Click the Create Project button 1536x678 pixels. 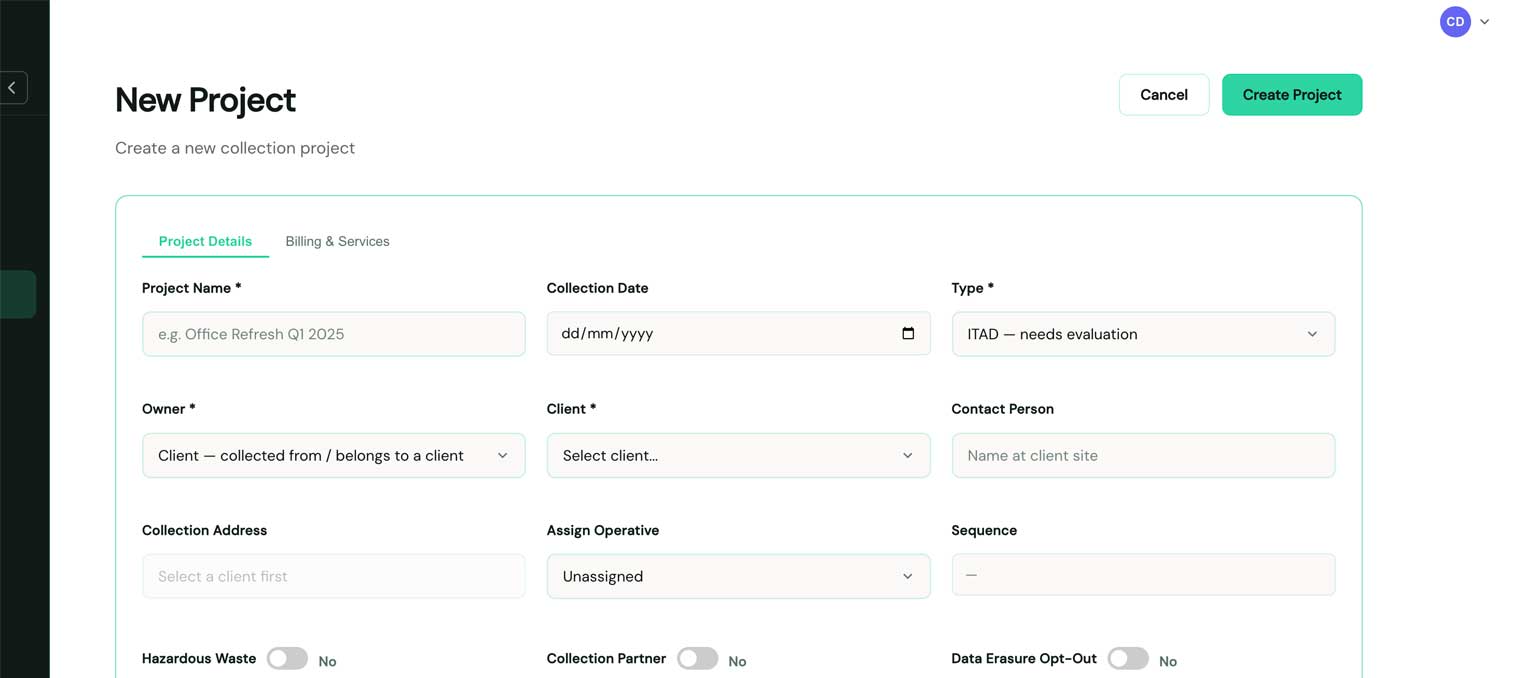(1292, 95)
